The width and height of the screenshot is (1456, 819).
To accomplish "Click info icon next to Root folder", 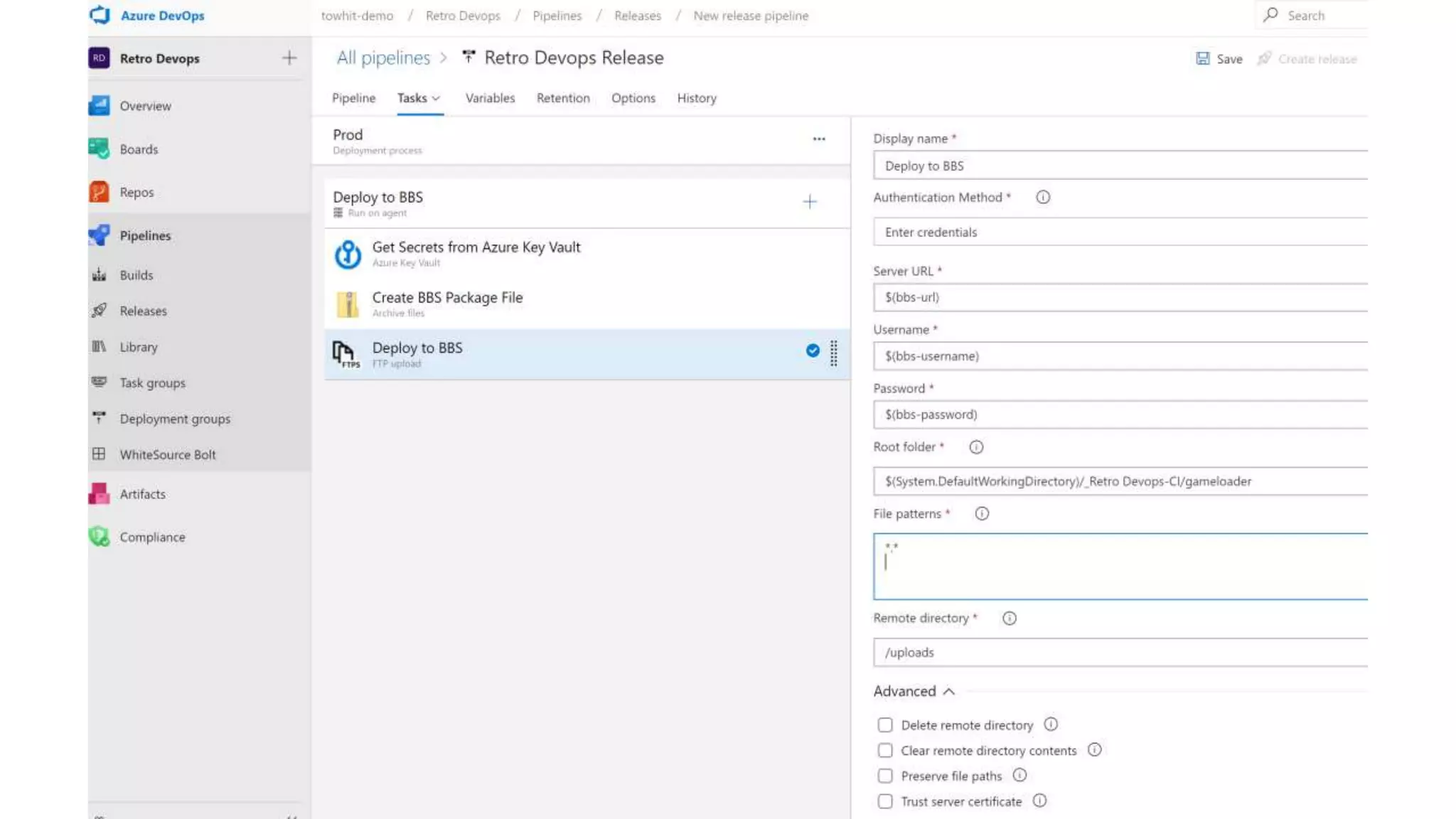I will tap(976, 447).
